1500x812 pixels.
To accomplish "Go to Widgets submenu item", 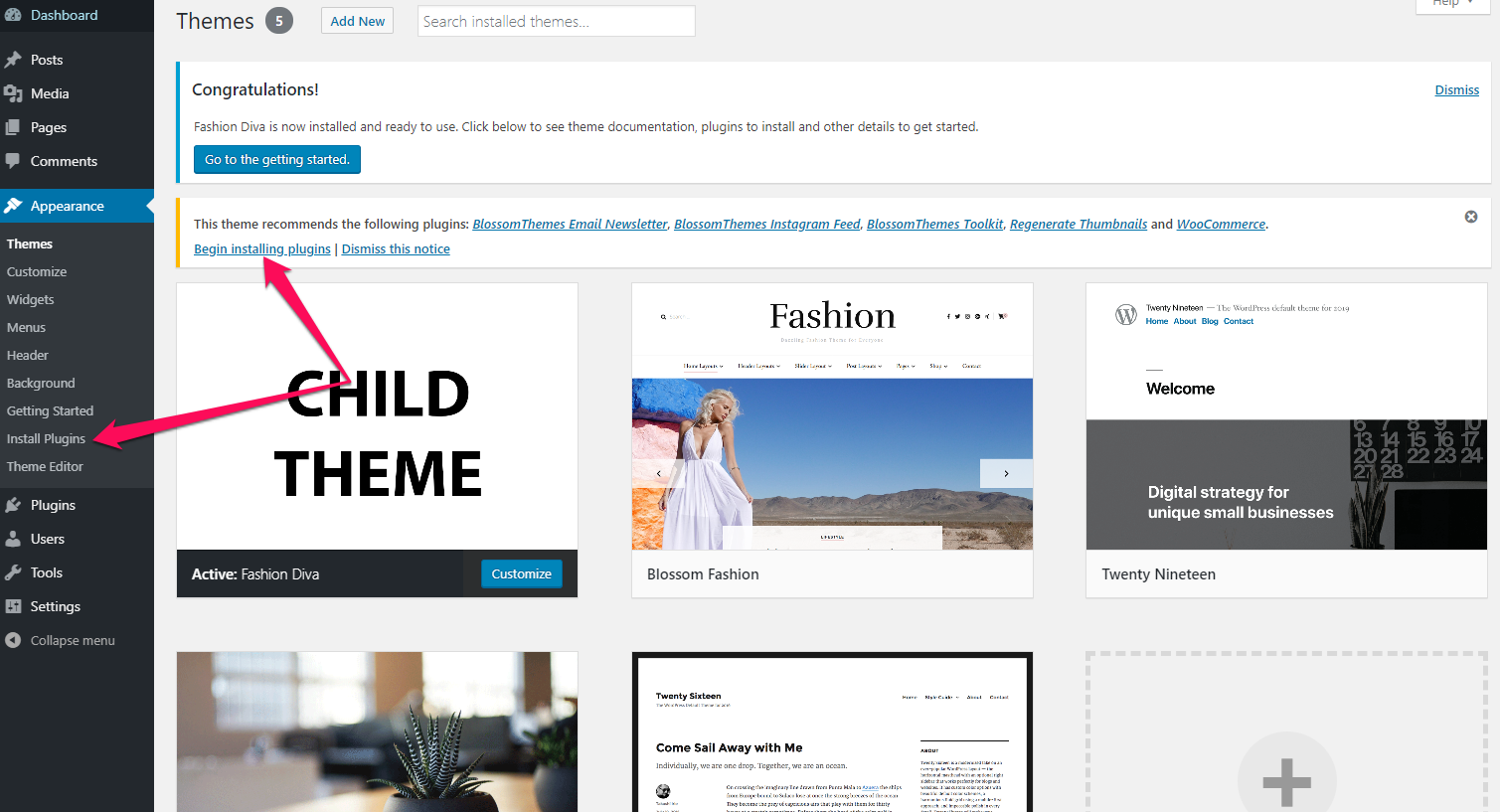I will click(x=31, y=299).
